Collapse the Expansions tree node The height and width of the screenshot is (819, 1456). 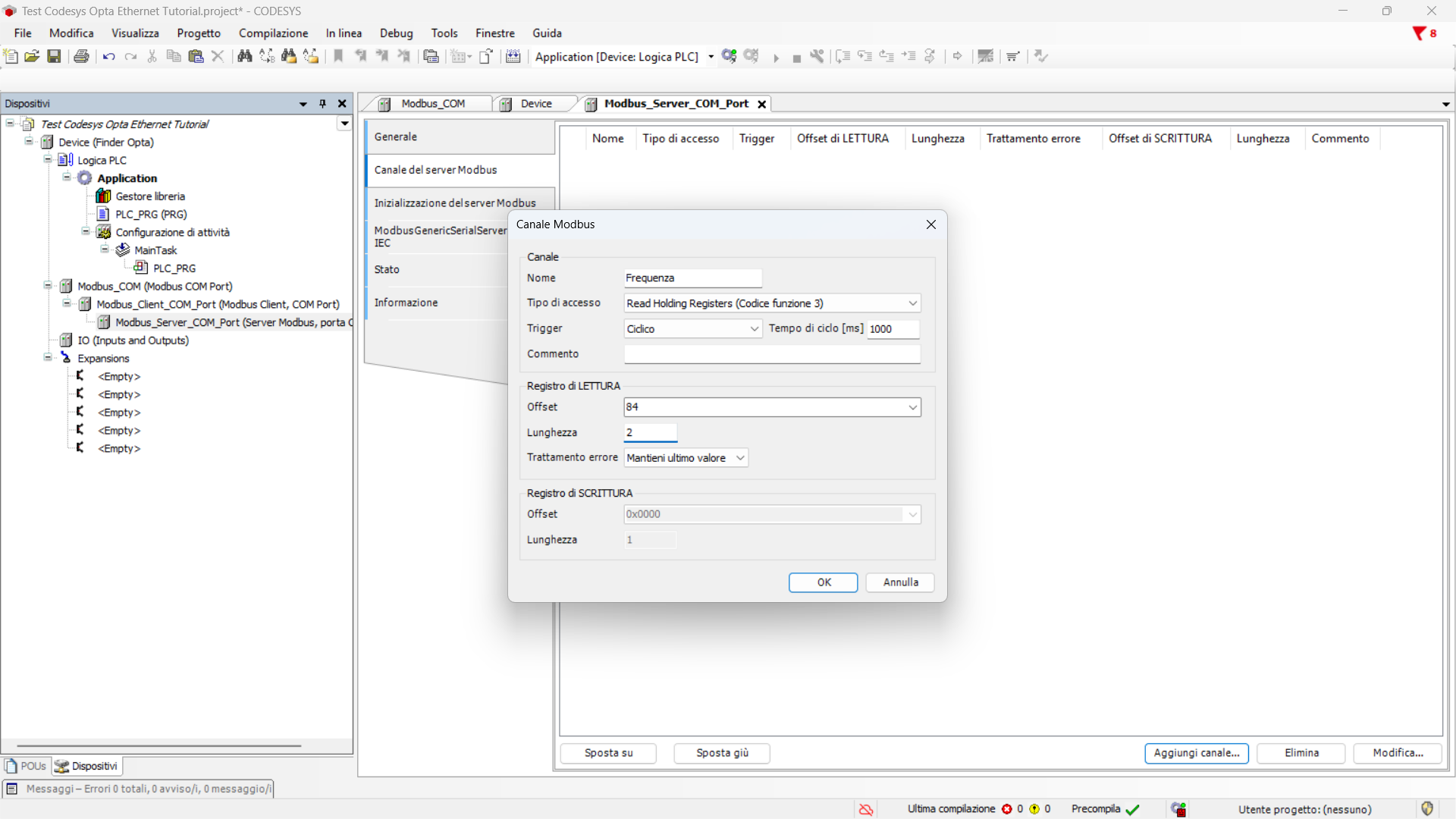(48, 358)
